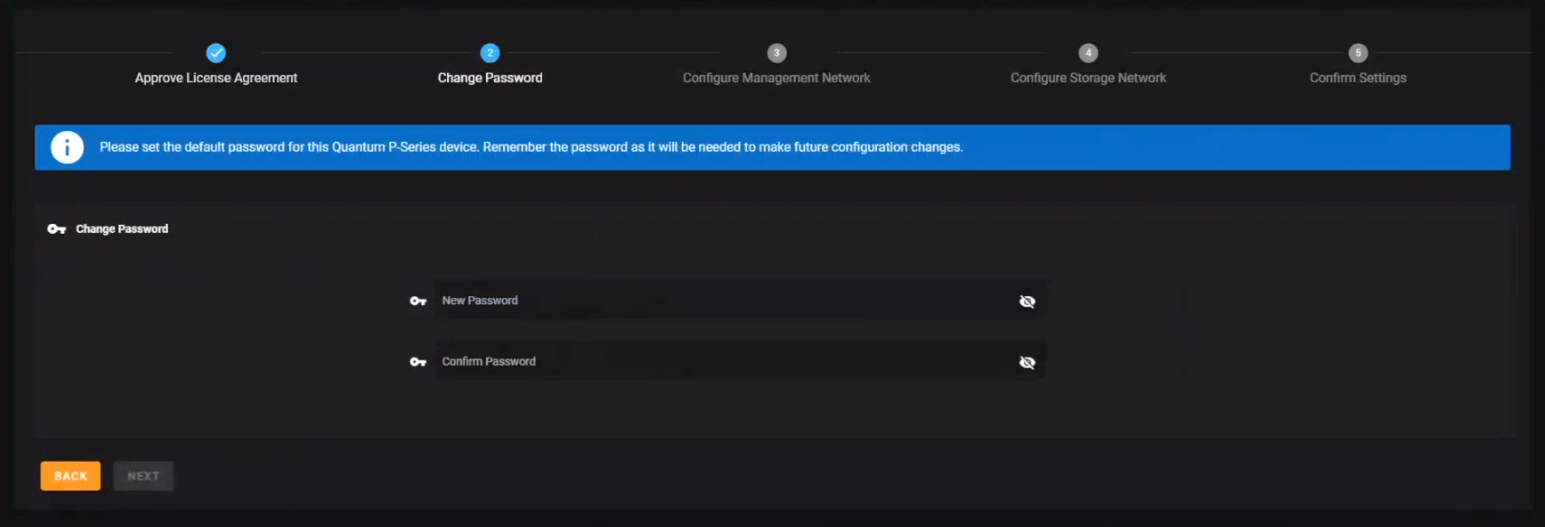The width and height of the screenshot is (1545, 527).
Task: Click the orange BACK button
Action: click(x=71, y=476)
